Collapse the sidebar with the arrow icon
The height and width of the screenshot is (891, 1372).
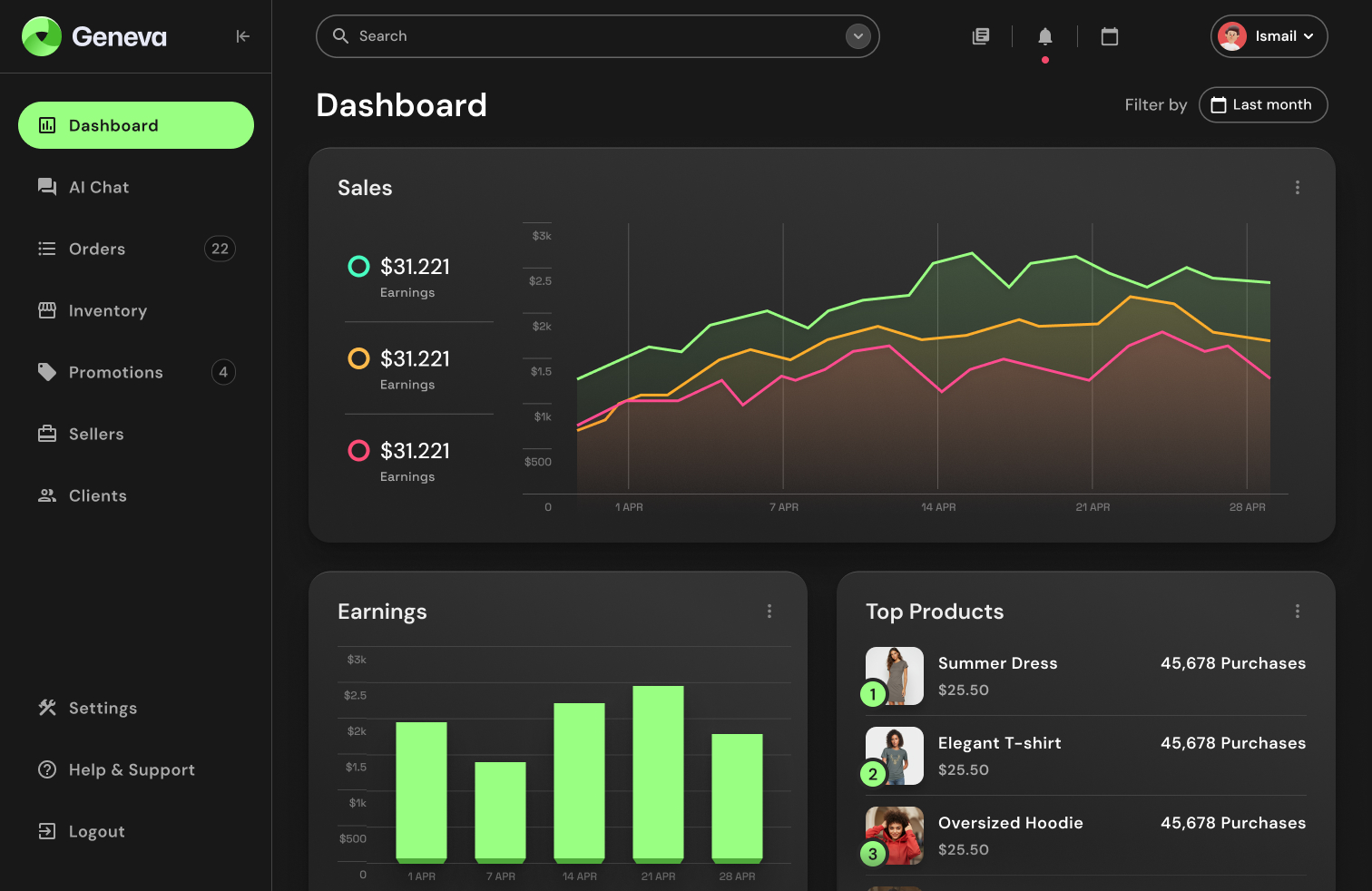pos(242,36)
